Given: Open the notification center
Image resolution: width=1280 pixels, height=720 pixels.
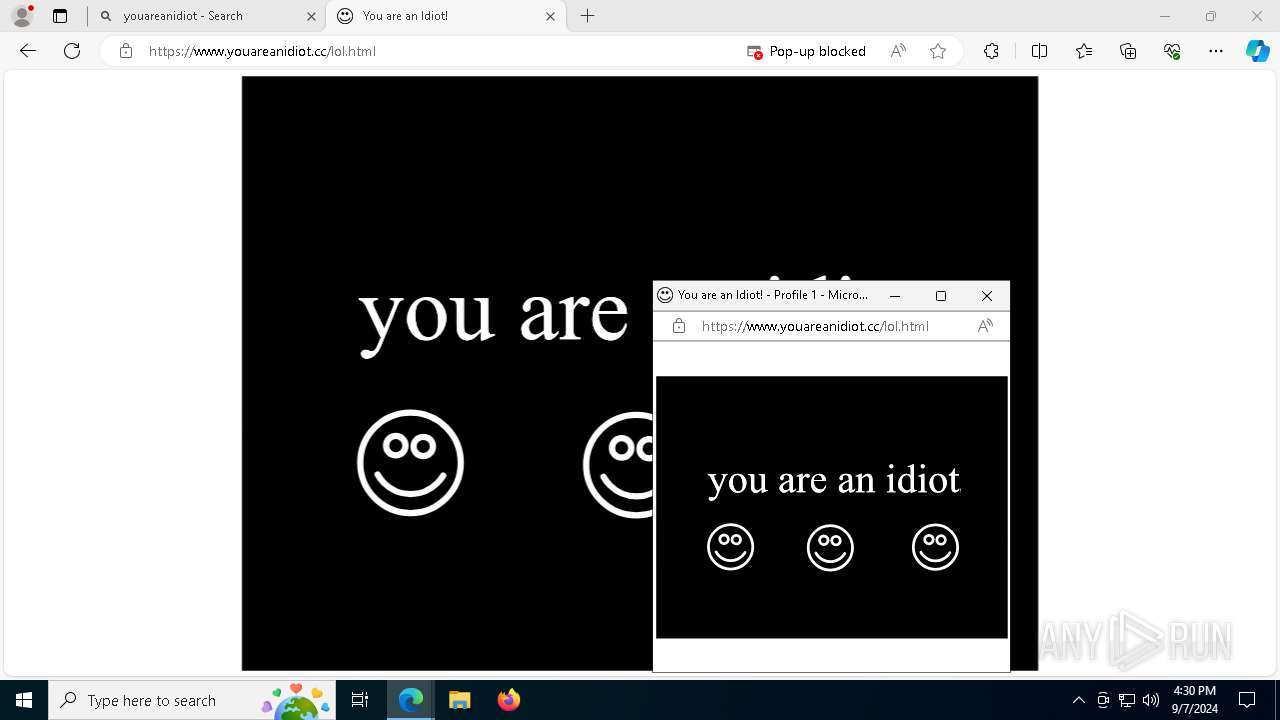Looking at the screenshot, I should (x=1247, y=700).
